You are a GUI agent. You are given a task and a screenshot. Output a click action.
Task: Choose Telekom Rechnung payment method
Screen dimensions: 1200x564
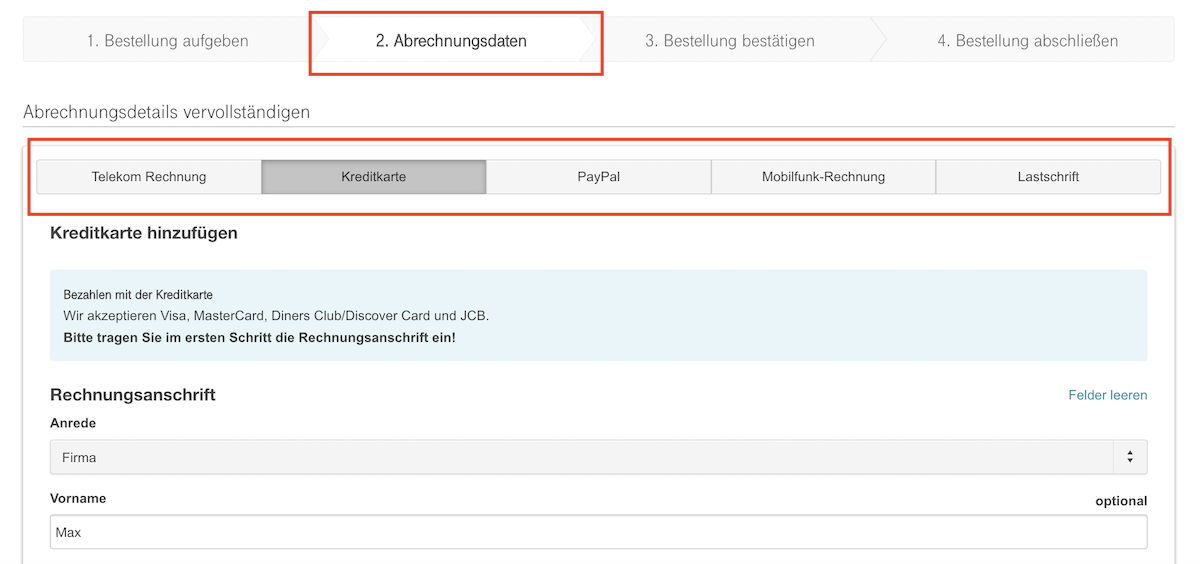149,177
